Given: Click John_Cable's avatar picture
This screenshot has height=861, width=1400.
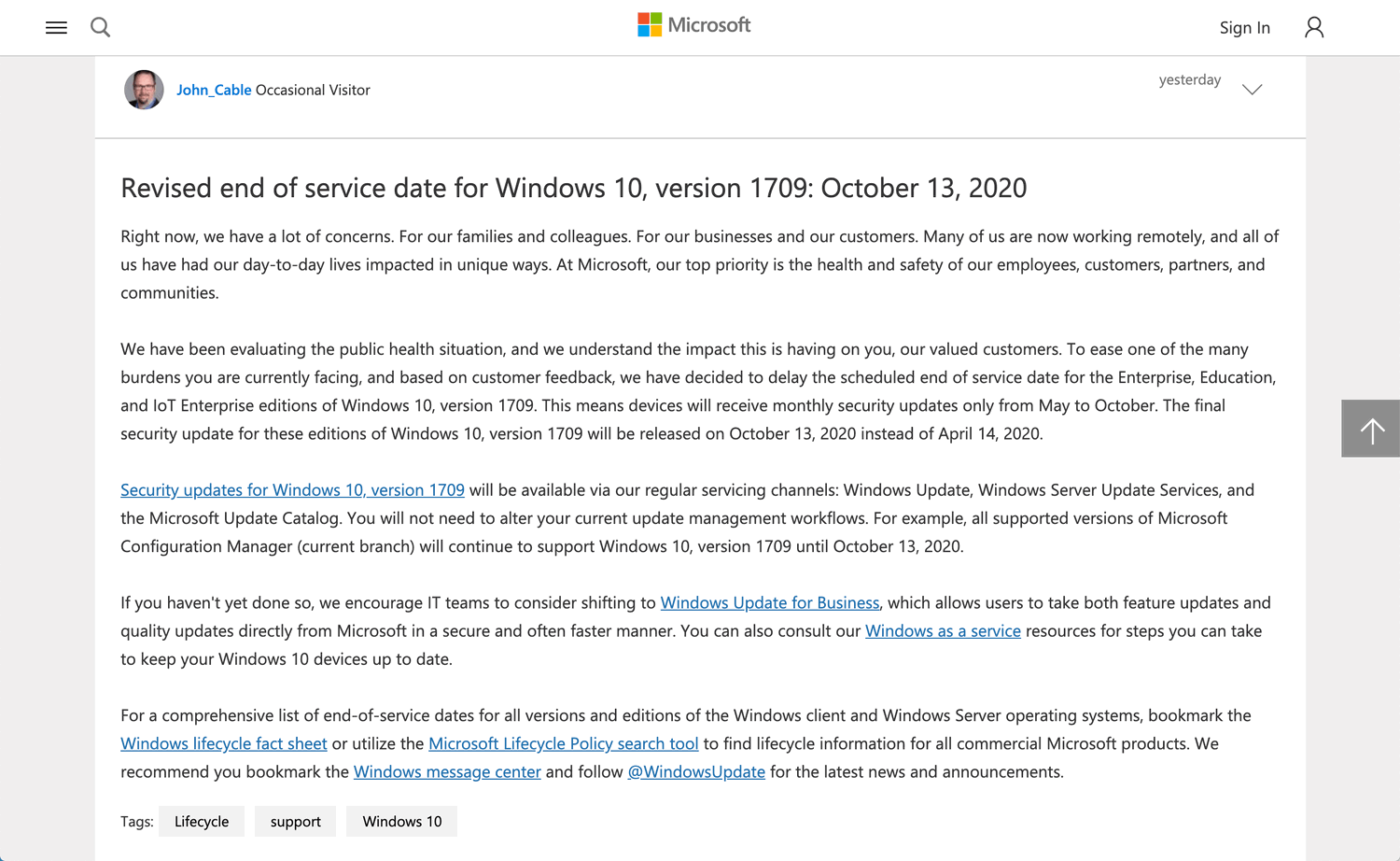Looking at the screenshot, I should (x=144, y=90).
